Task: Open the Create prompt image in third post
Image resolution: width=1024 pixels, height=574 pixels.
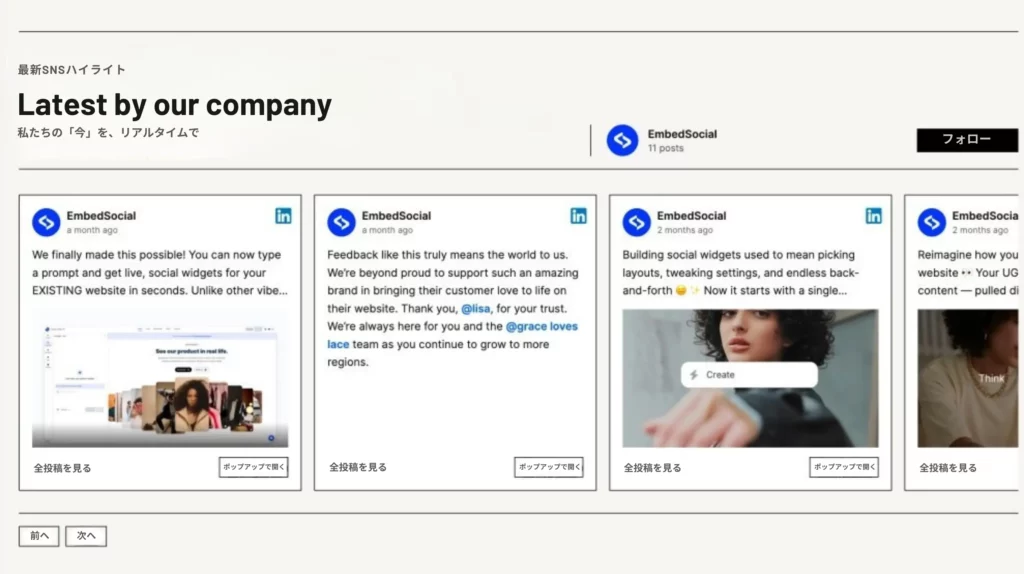Action: point(750,378)
